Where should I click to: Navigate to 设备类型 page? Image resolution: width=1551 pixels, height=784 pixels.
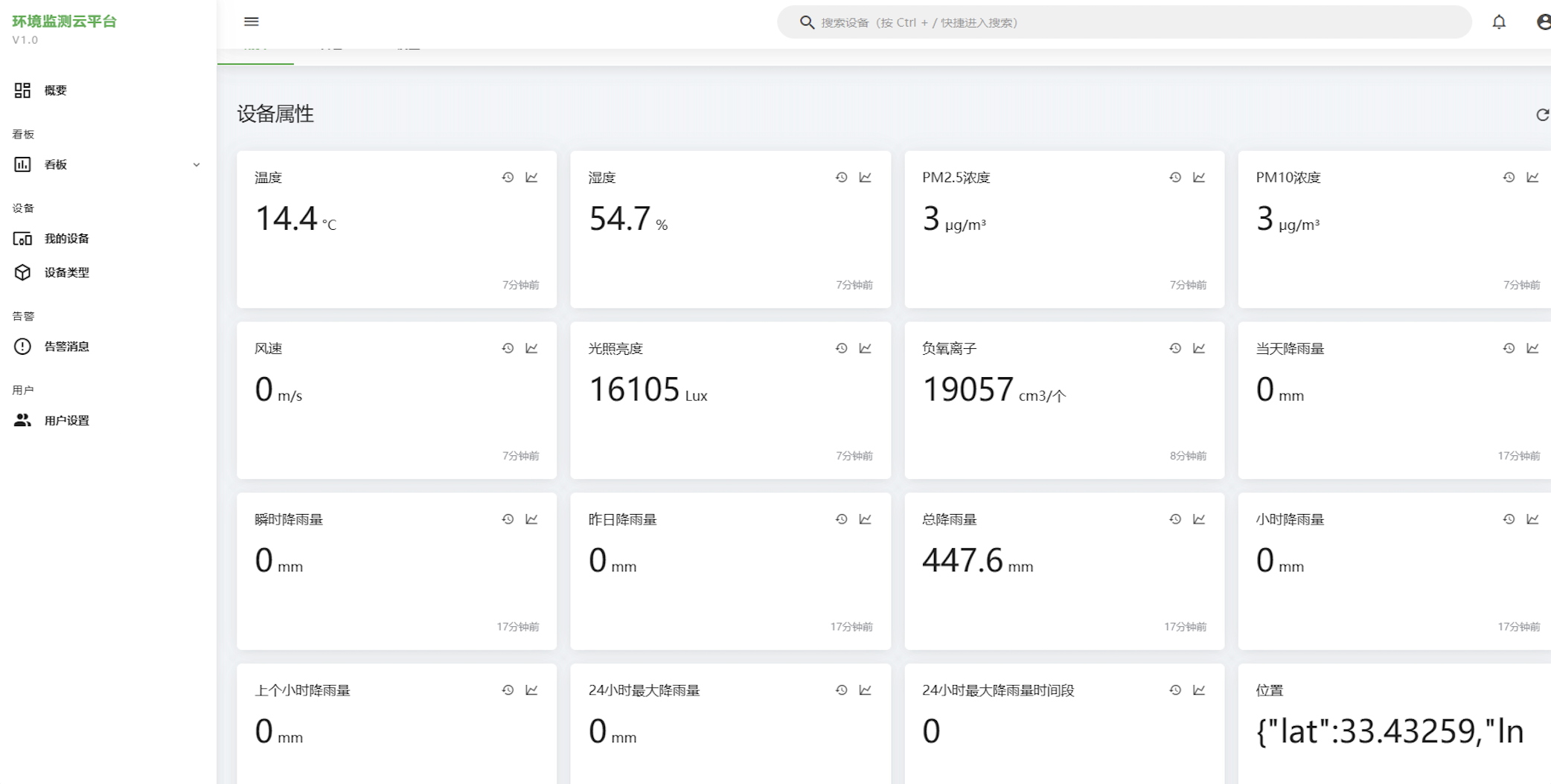pos(108,272)
